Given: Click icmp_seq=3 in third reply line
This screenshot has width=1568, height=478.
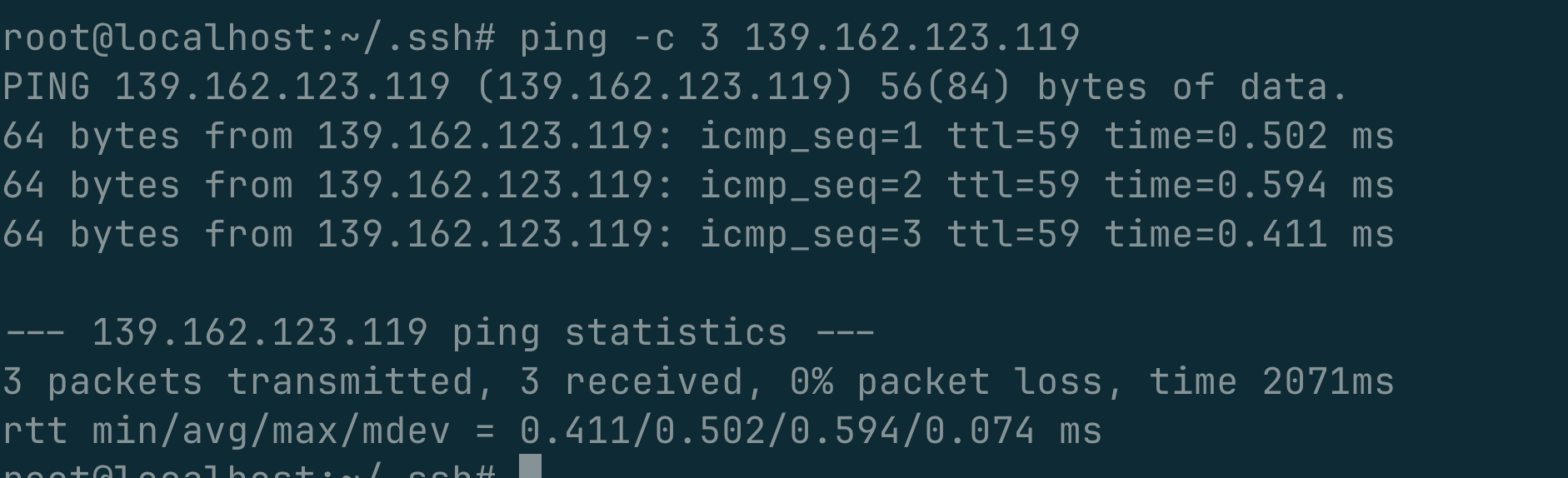Looking at the screenshot, I should click(x=811, y=236).
